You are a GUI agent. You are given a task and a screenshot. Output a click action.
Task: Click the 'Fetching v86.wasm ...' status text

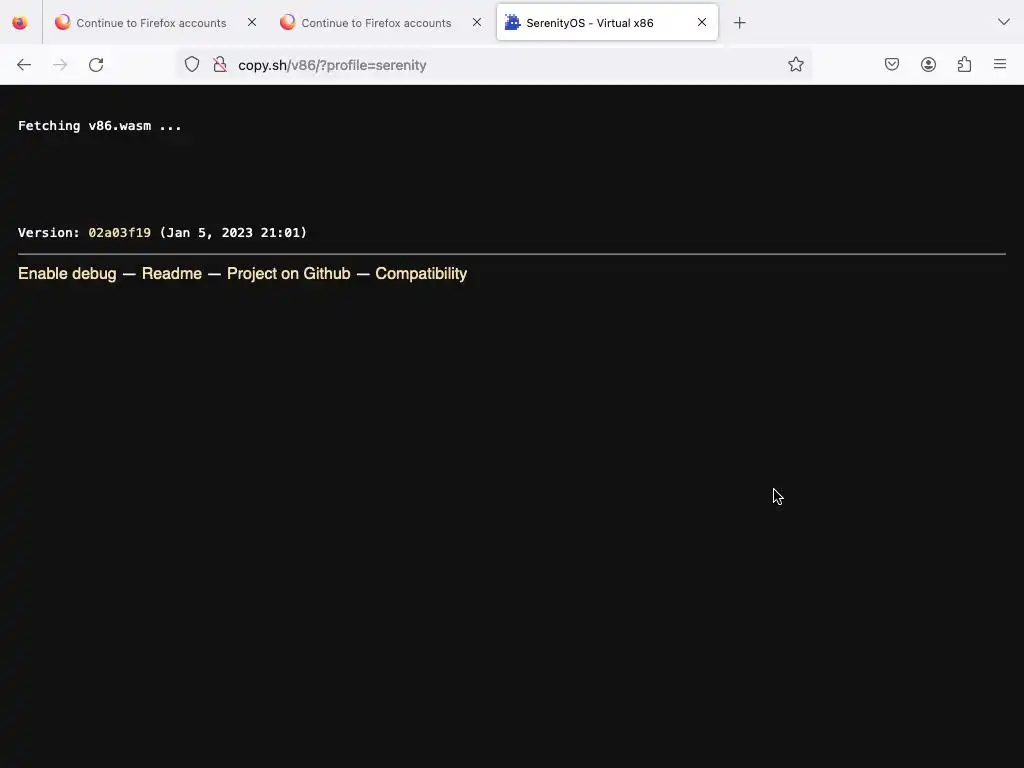pyautogui.click(x=100, y=125)
